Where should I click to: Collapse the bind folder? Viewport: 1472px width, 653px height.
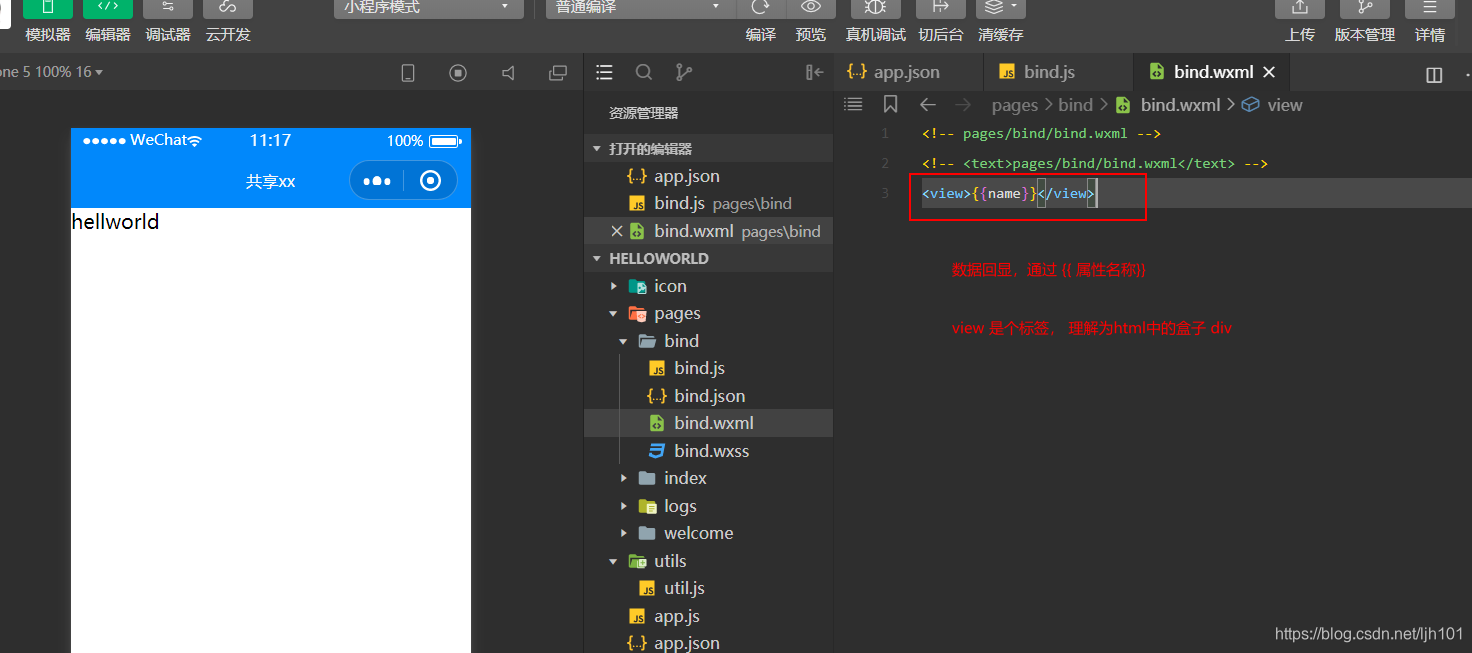708,341
